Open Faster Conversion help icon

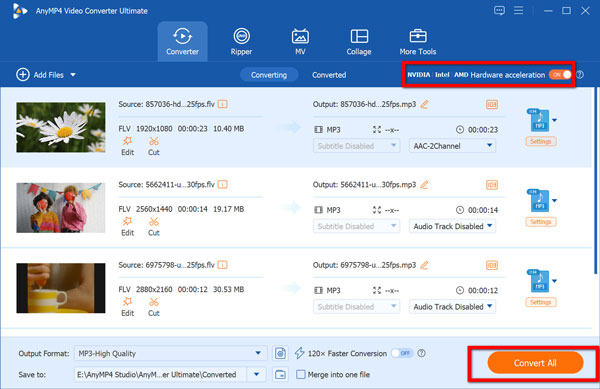(x=421, y=353)
